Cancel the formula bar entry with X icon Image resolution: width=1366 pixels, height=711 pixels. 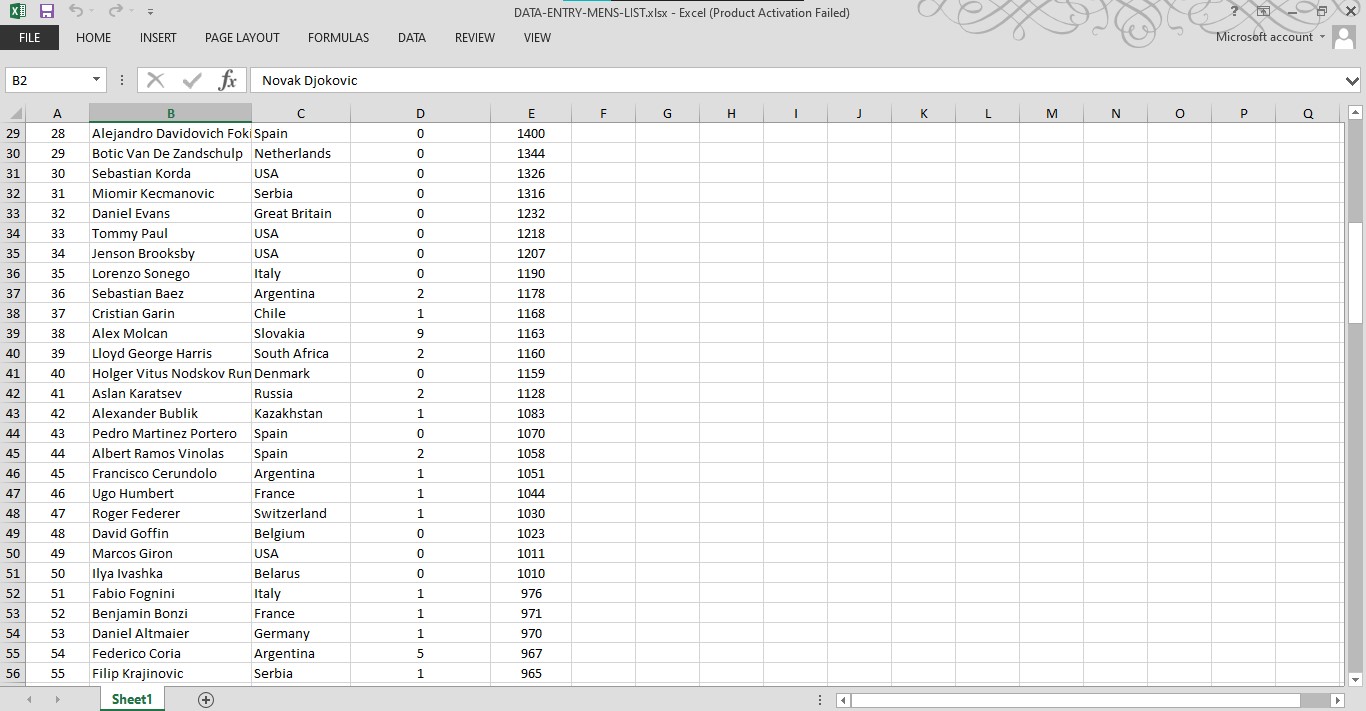click(x=155, y=80)
